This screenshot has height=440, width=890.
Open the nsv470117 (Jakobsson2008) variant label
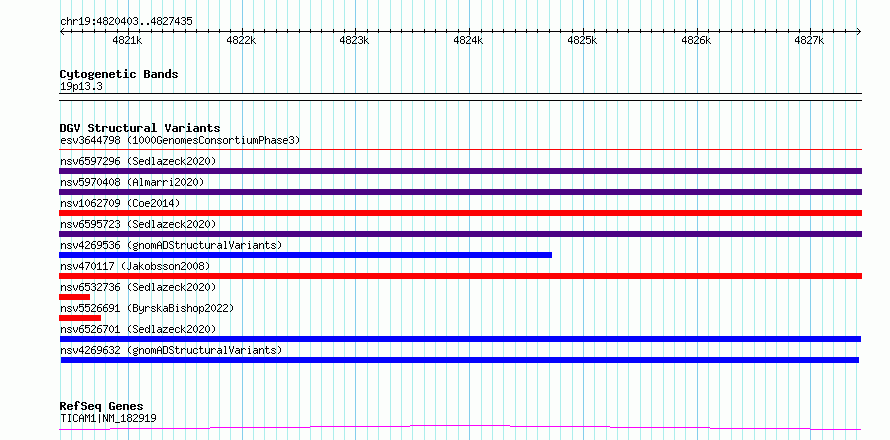(135, 266)
